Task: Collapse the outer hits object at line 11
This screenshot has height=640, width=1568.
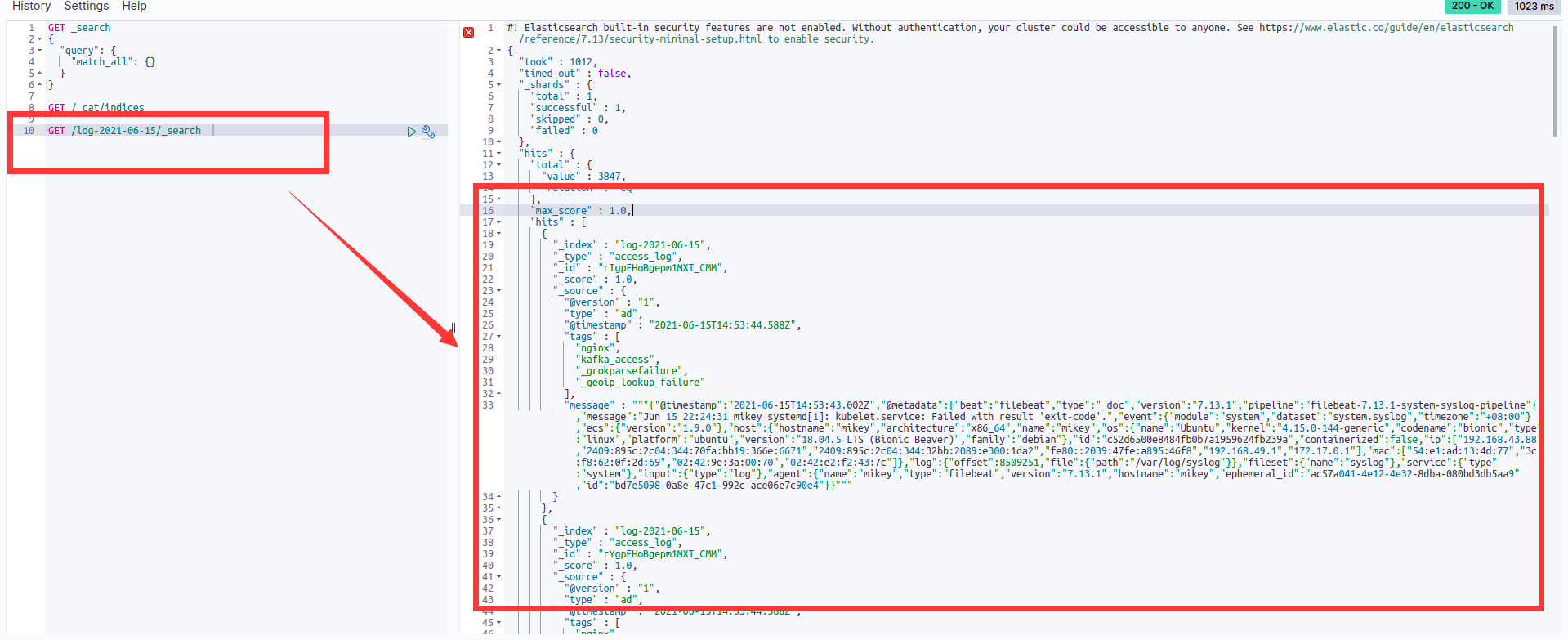Action: point(499,154)
